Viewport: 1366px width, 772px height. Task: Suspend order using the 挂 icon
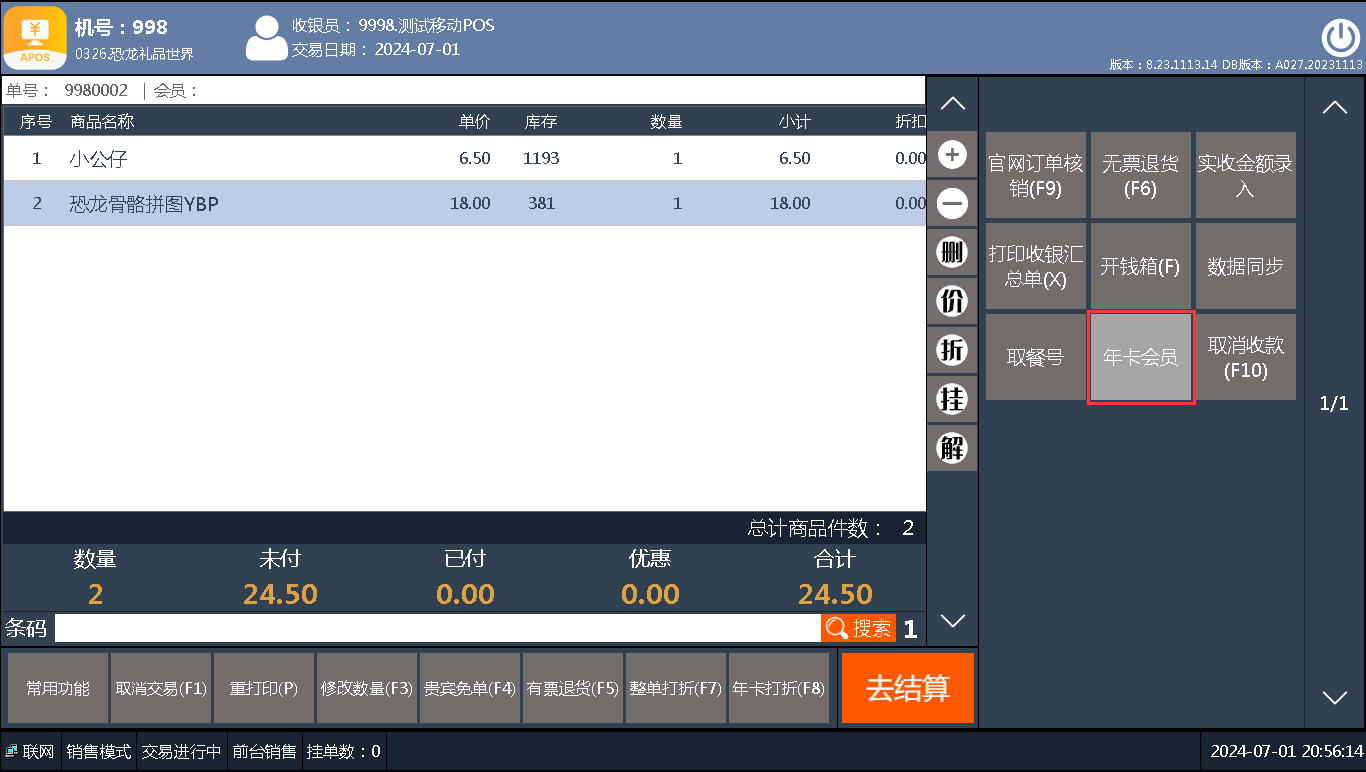[953, 398]
